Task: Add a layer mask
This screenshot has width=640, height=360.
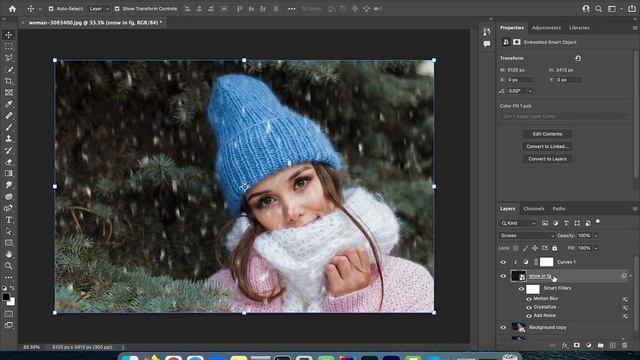Action: tap(577, 345)
